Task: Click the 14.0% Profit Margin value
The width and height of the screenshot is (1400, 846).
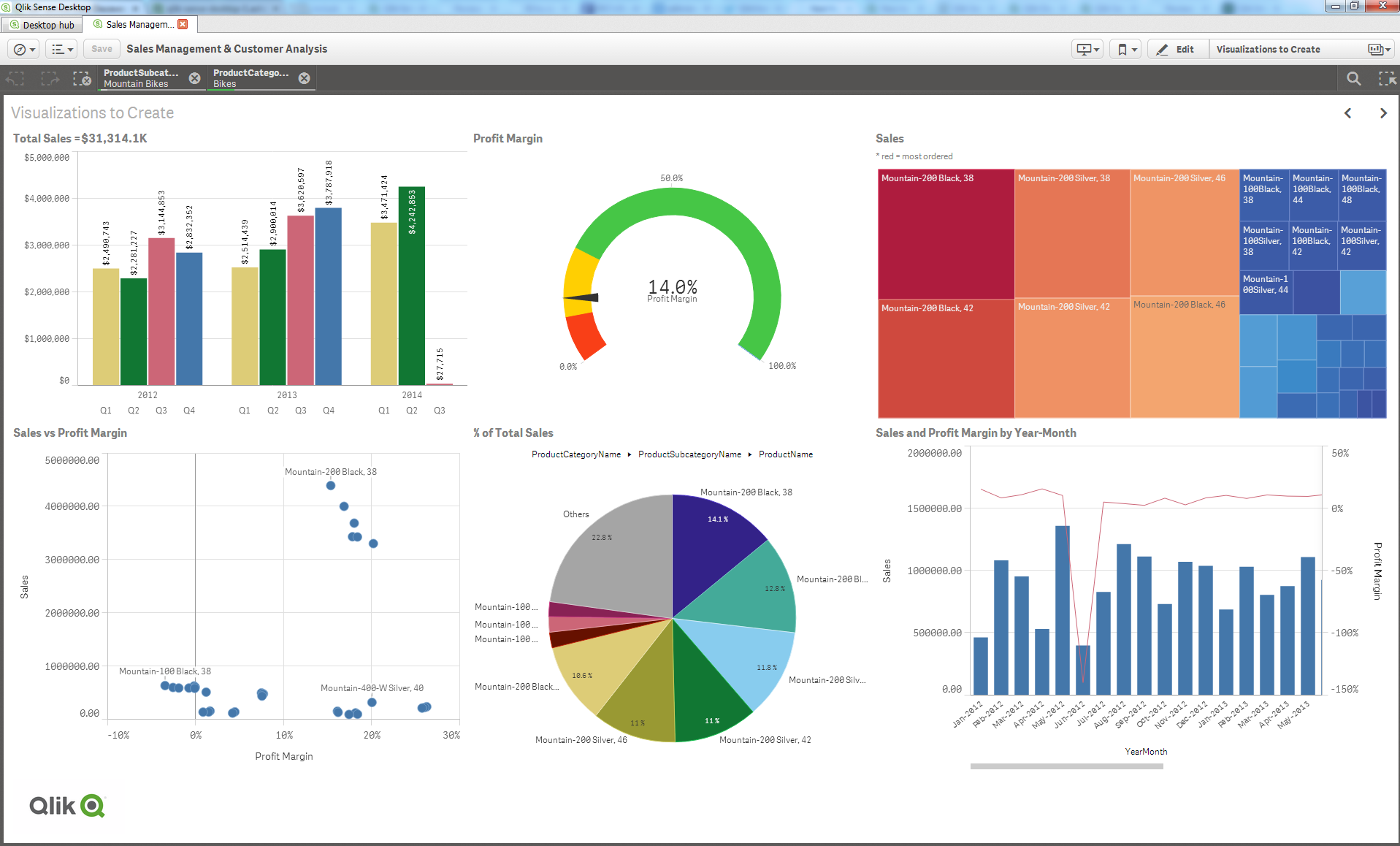Action: point(672,286)
